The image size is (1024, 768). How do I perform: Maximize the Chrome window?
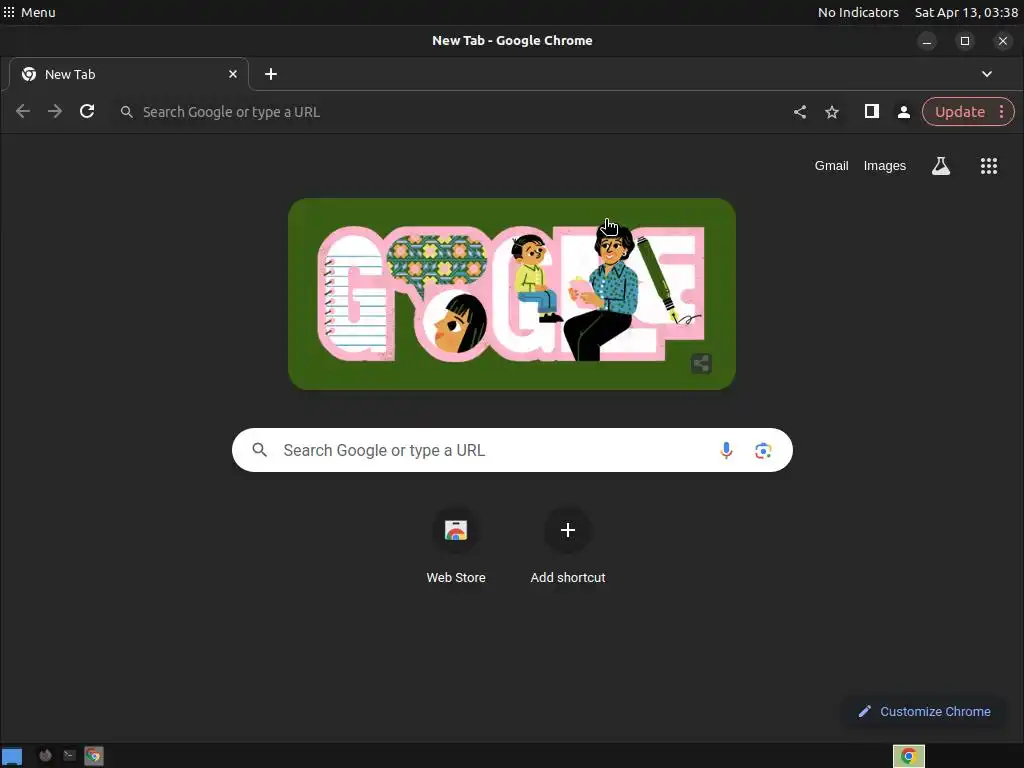point(965,41)
